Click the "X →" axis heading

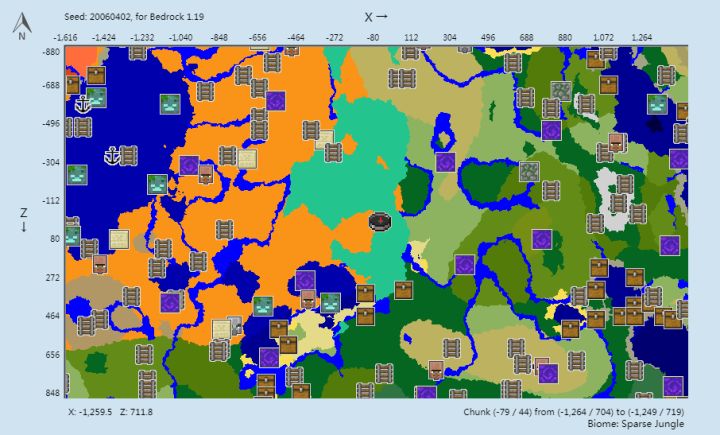point(376,17)
